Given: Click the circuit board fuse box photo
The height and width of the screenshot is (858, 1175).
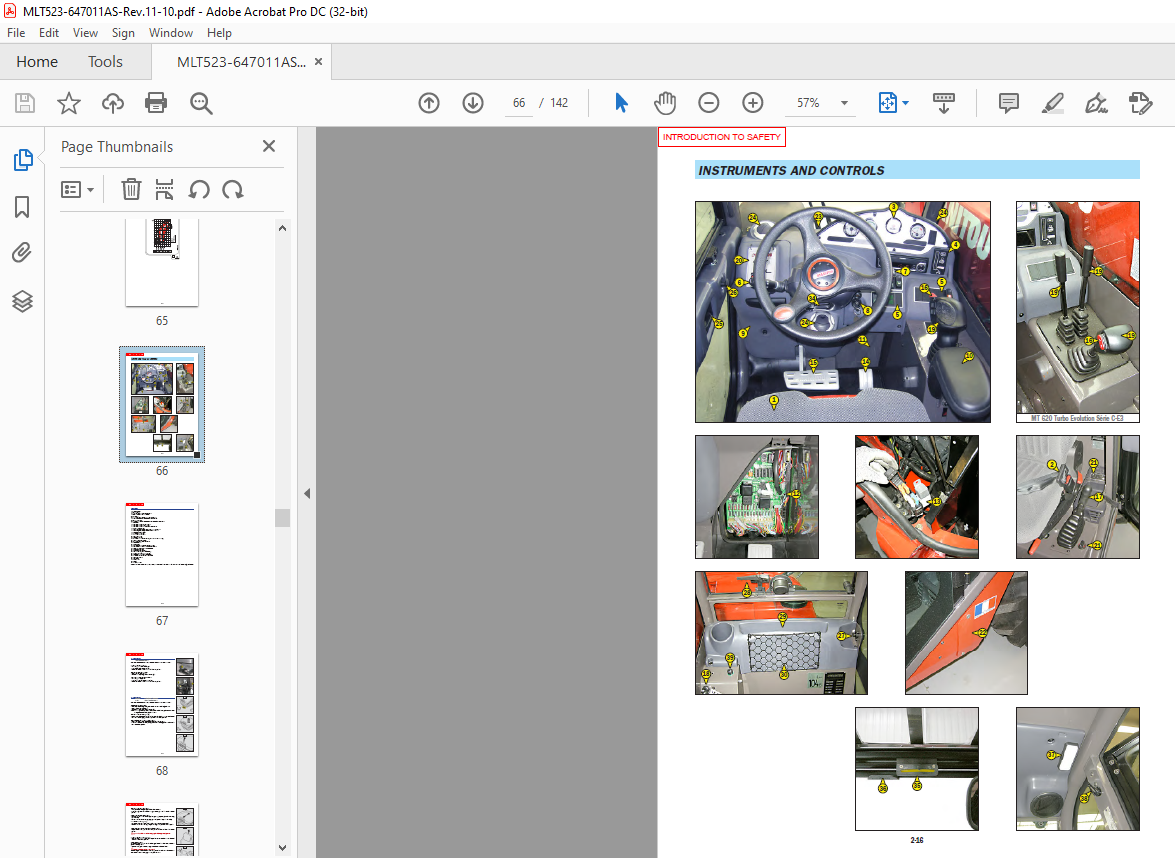Looking at the screenshot, I should pyautogui.click(x=757, y=497).
